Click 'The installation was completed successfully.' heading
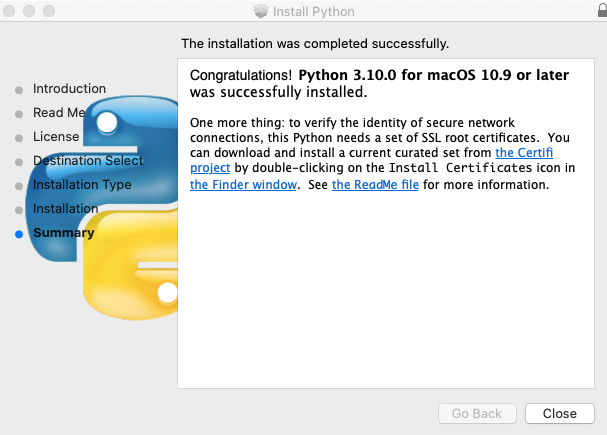This screenshot has width=607, height=435. coord(315,44)
